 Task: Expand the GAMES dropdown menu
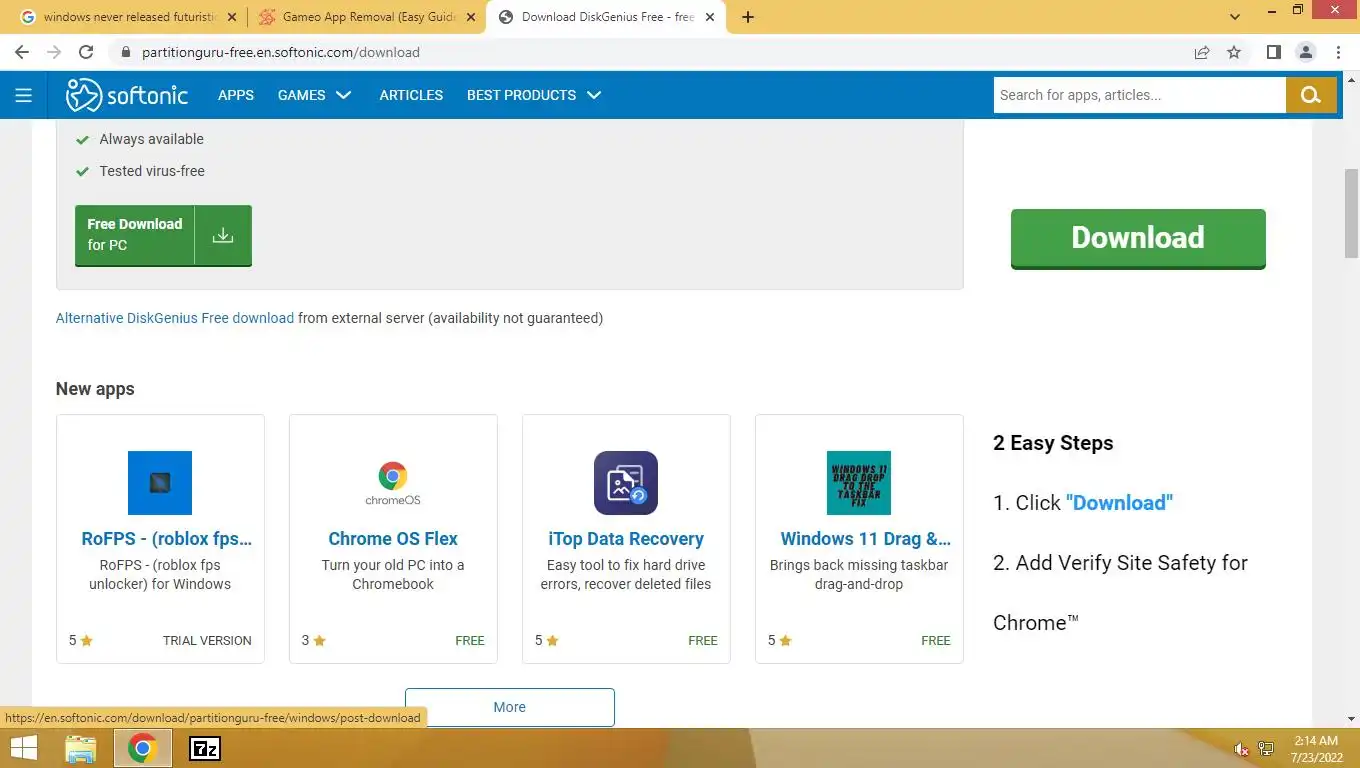(314, 95)
